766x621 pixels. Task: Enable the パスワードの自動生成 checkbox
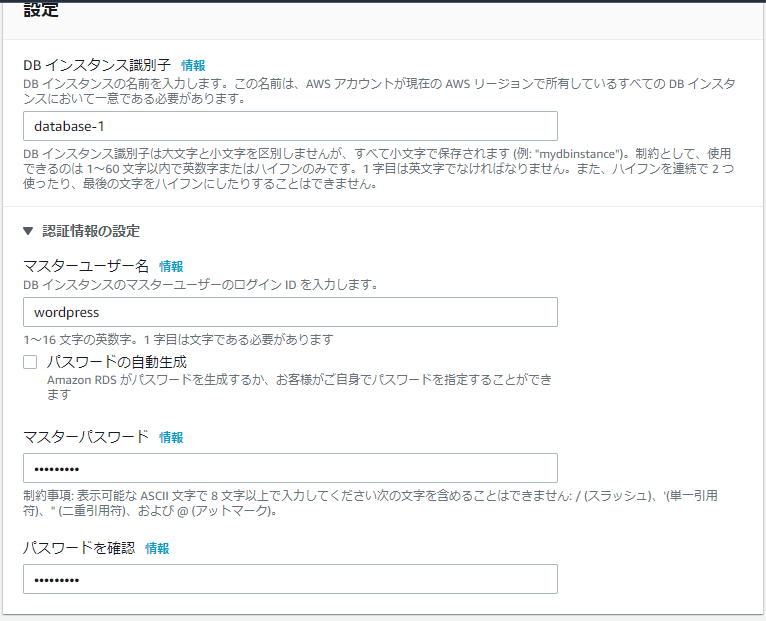[30, 362]
